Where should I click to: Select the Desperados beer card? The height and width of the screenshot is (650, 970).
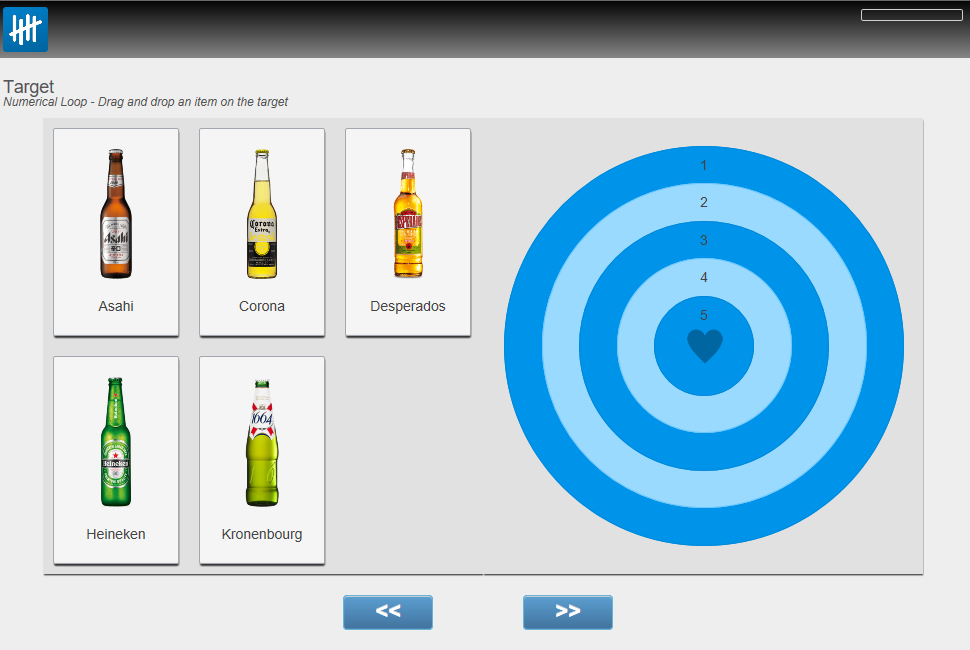(x=408, y=233)
